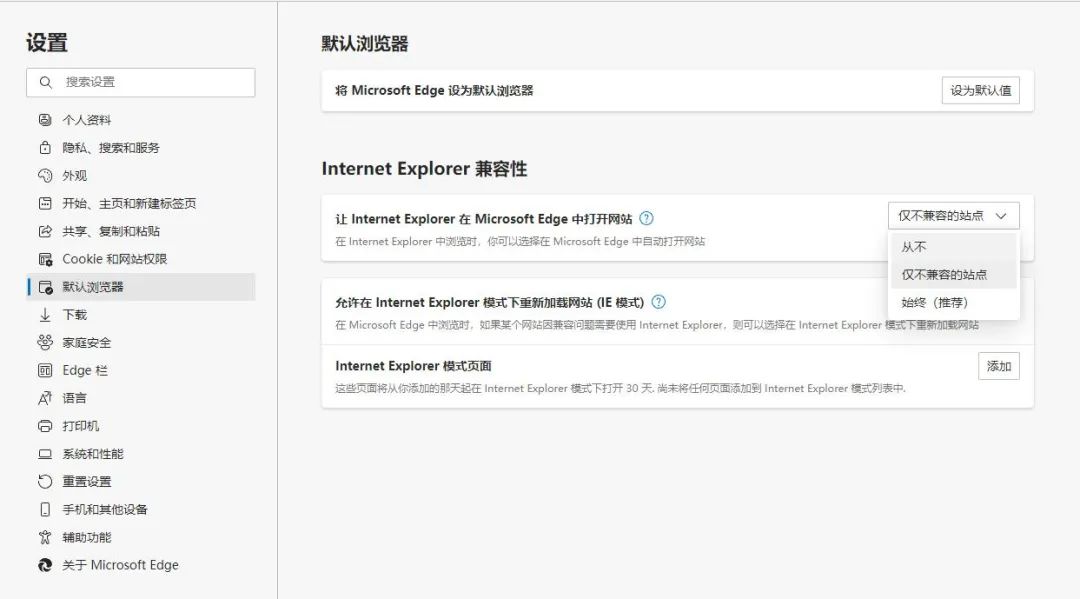
Task: Click help icon next to IE 模式 setting
Action: pyautogui.click(x=658, y=302)
